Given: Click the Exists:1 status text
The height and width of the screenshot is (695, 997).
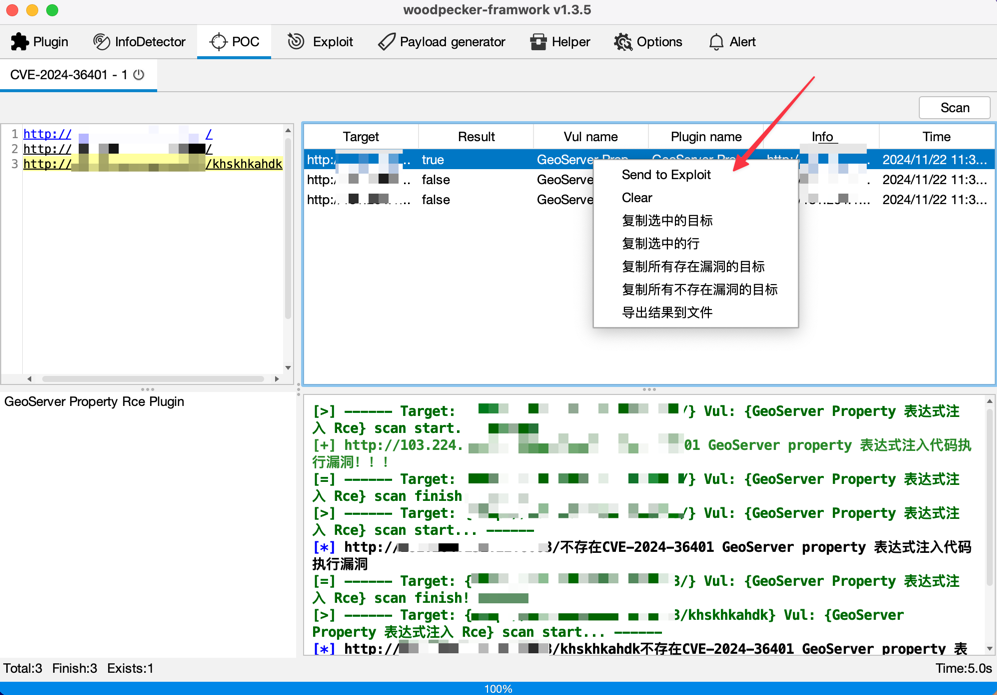Looking at the screenshot, I should (x=130, y=668).
